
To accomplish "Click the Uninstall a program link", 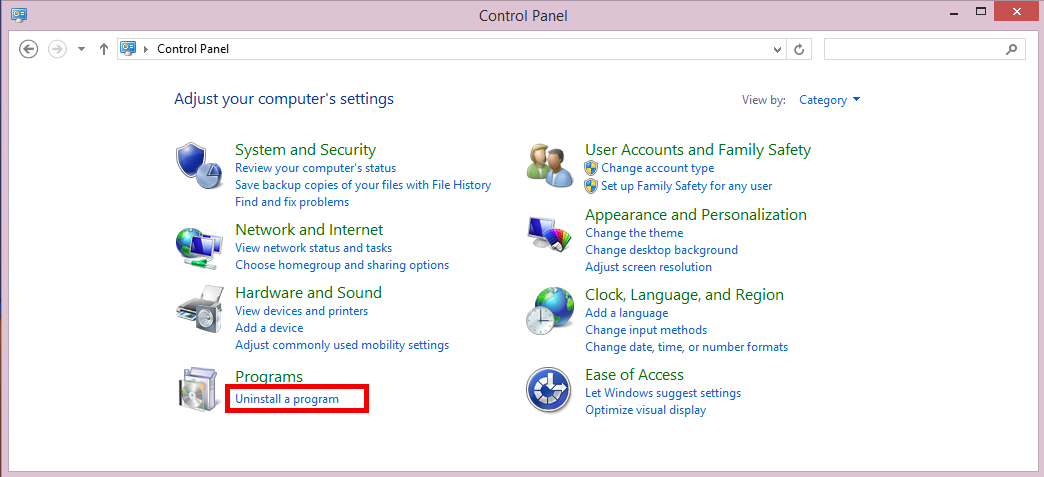I will click(287, 399).
